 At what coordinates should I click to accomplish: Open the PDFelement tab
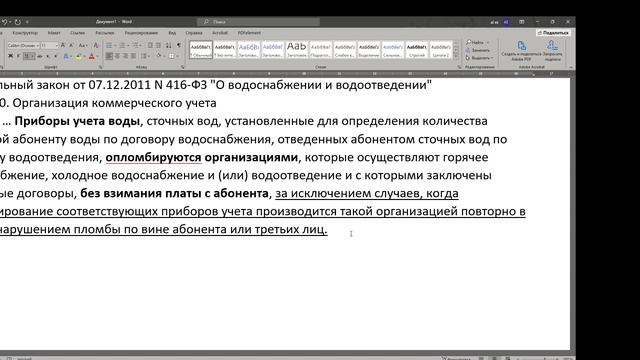click(x=249, y=33)
